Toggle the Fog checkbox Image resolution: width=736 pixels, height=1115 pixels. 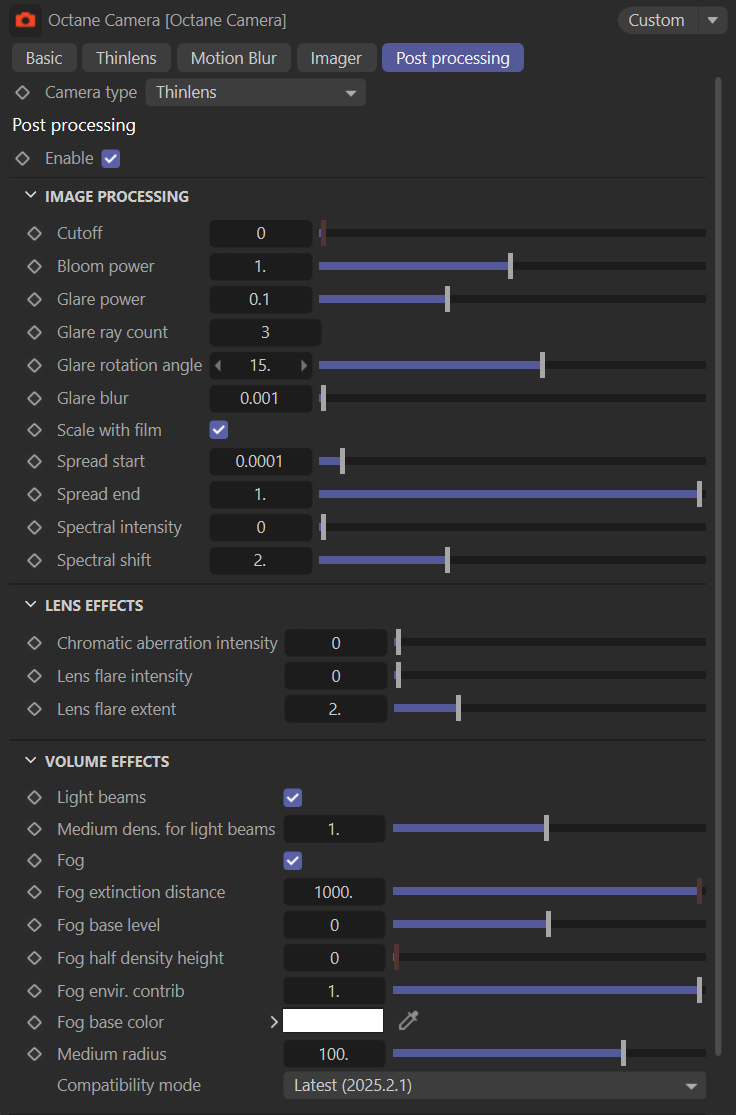293,860
